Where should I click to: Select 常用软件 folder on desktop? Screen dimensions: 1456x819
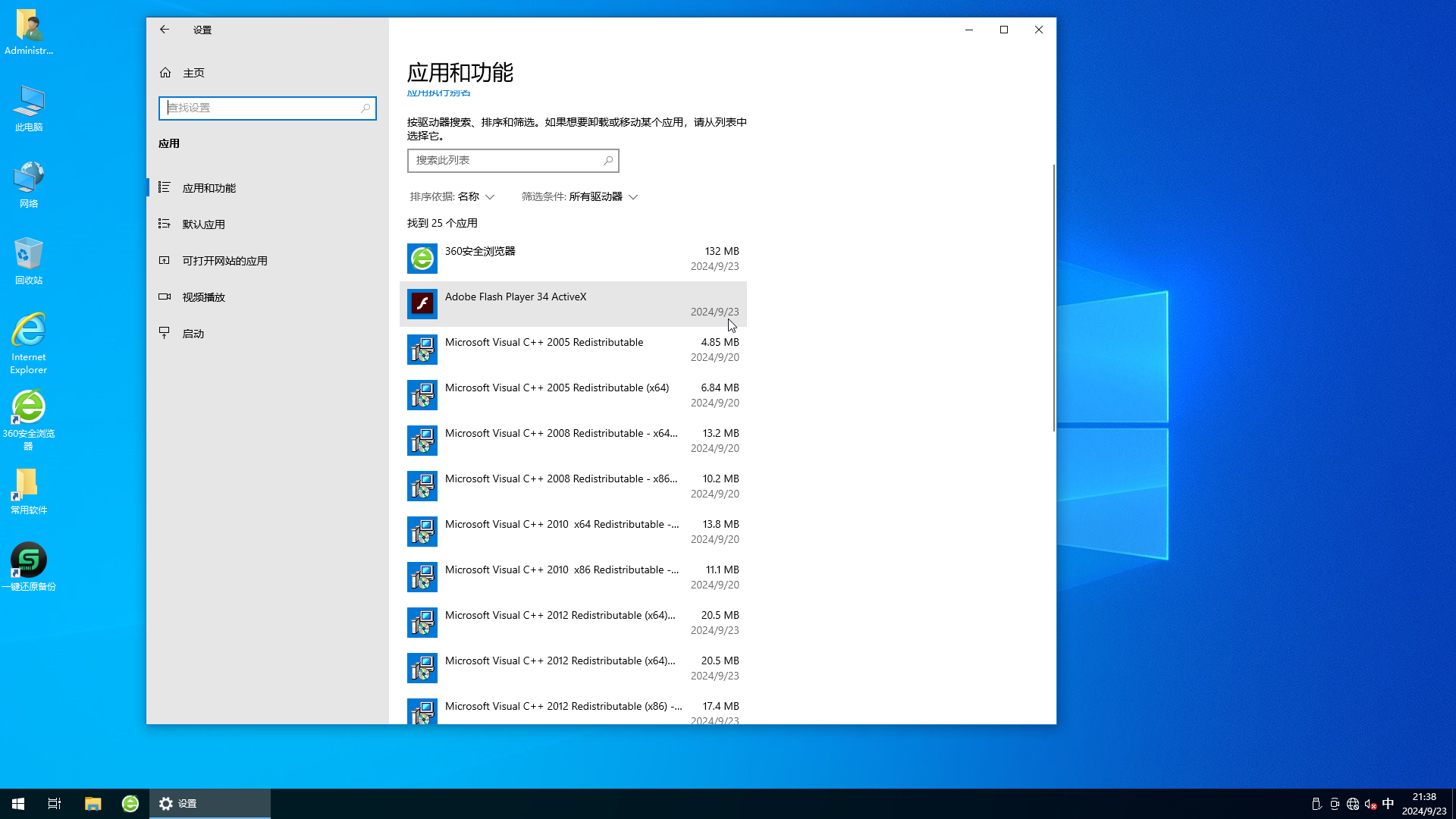(29, 492)
